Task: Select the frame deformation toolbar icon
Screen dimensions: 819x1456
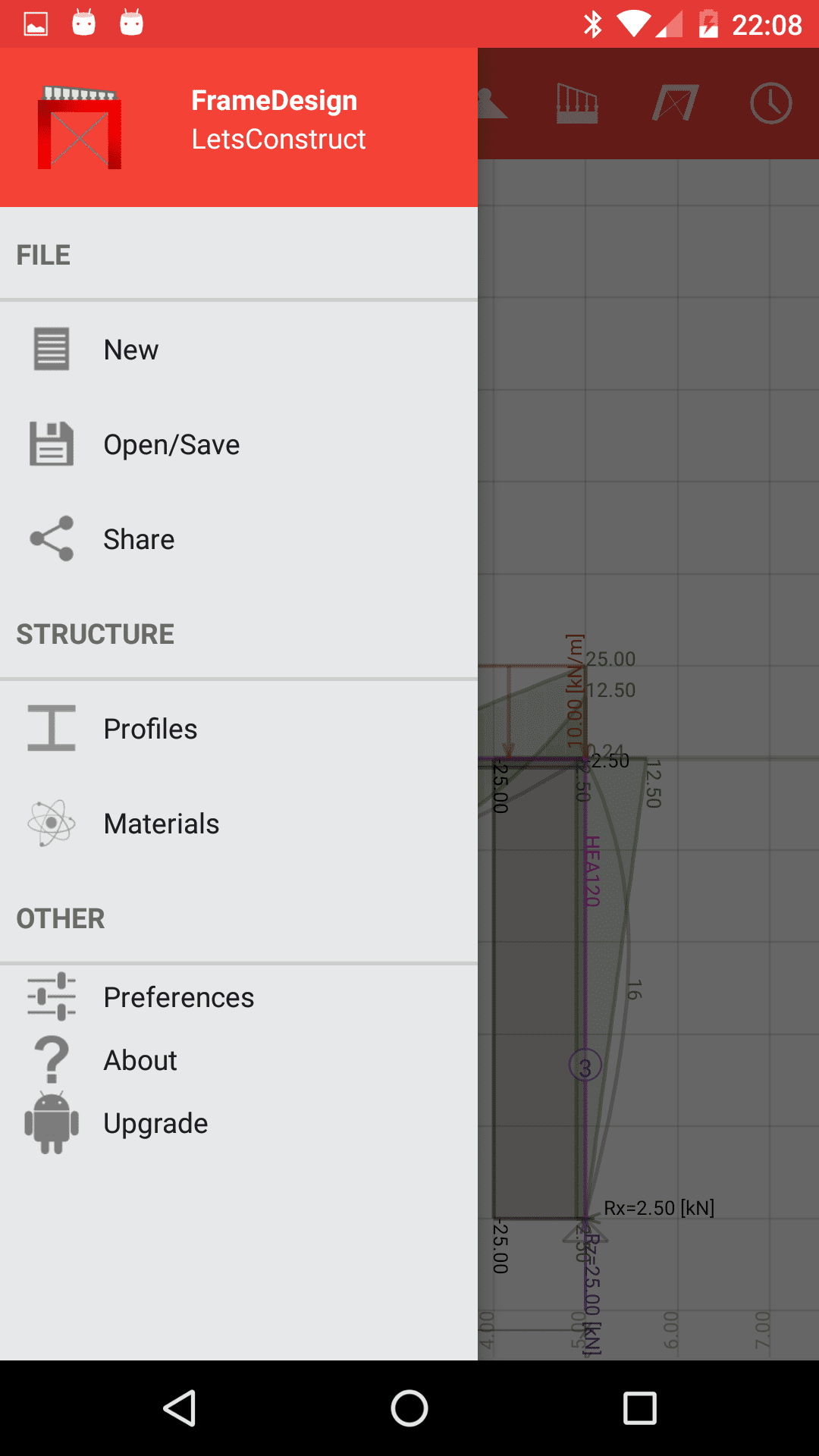Action: point(675,104)
